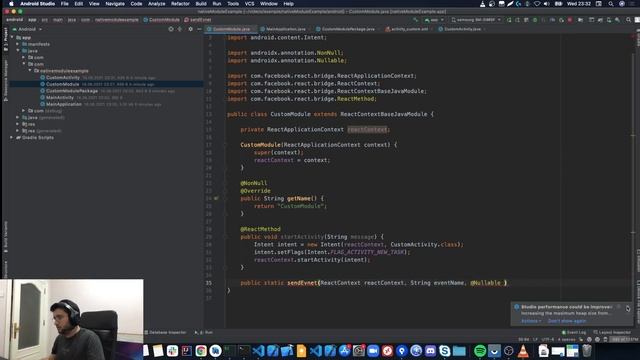Click the red Stop button in toolbar
Screen dimensions: 640x360
pyautogui.click(x=570, y=20)
